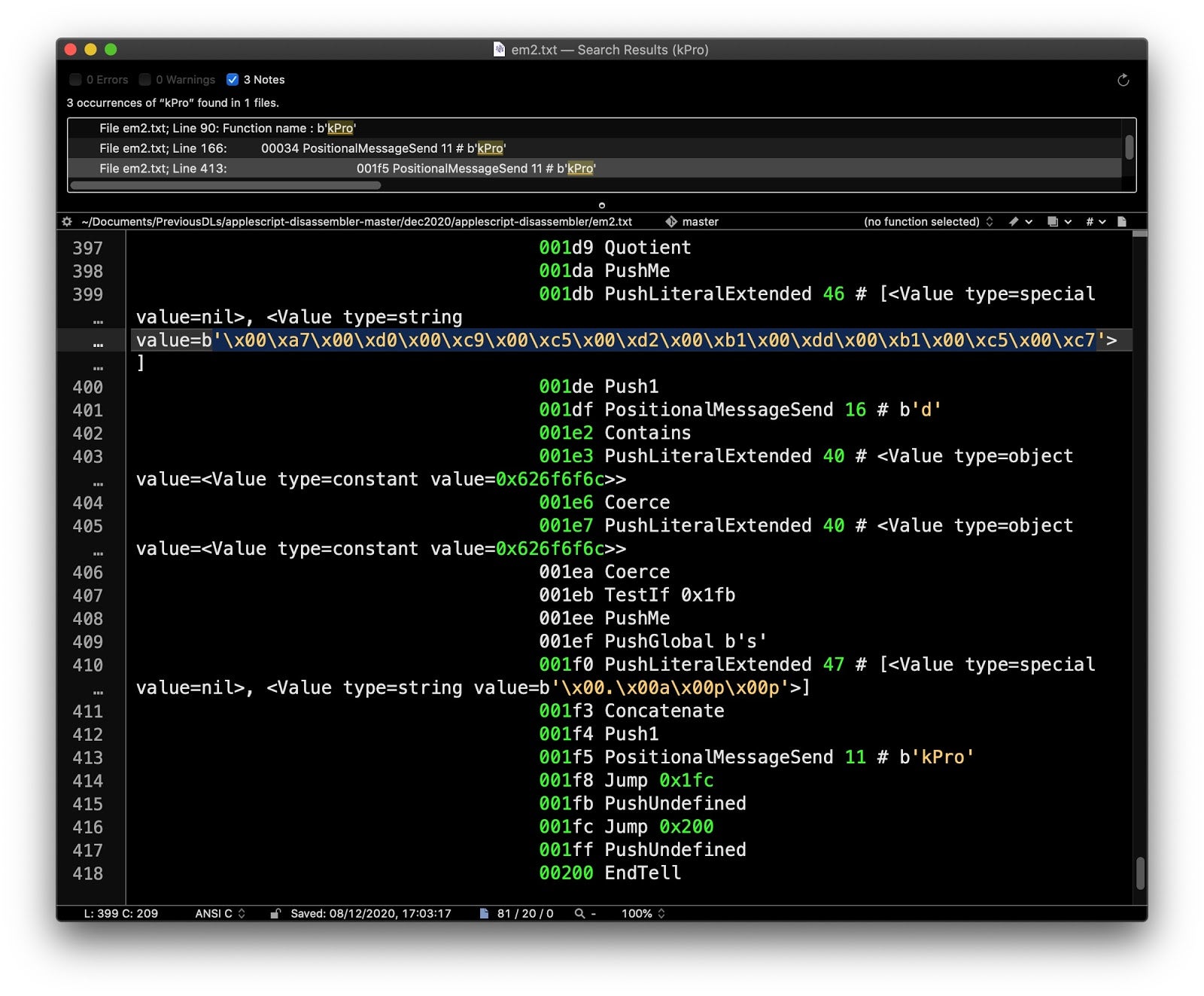The image size is (1204, 996).
Task: Select the Line 166 search result row
Action: click(302, 148)
